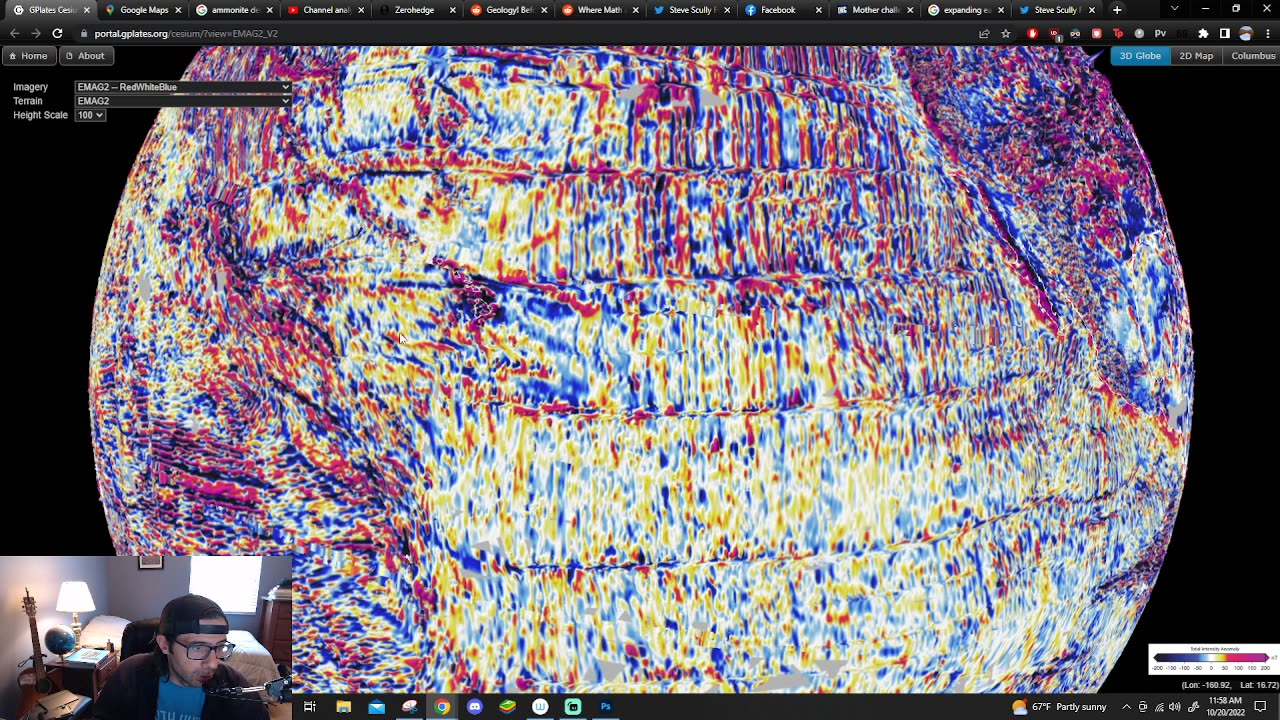Open the red Tp extension icon
The height and width of the screenshot is (720, 1280).
(1118, 33)
